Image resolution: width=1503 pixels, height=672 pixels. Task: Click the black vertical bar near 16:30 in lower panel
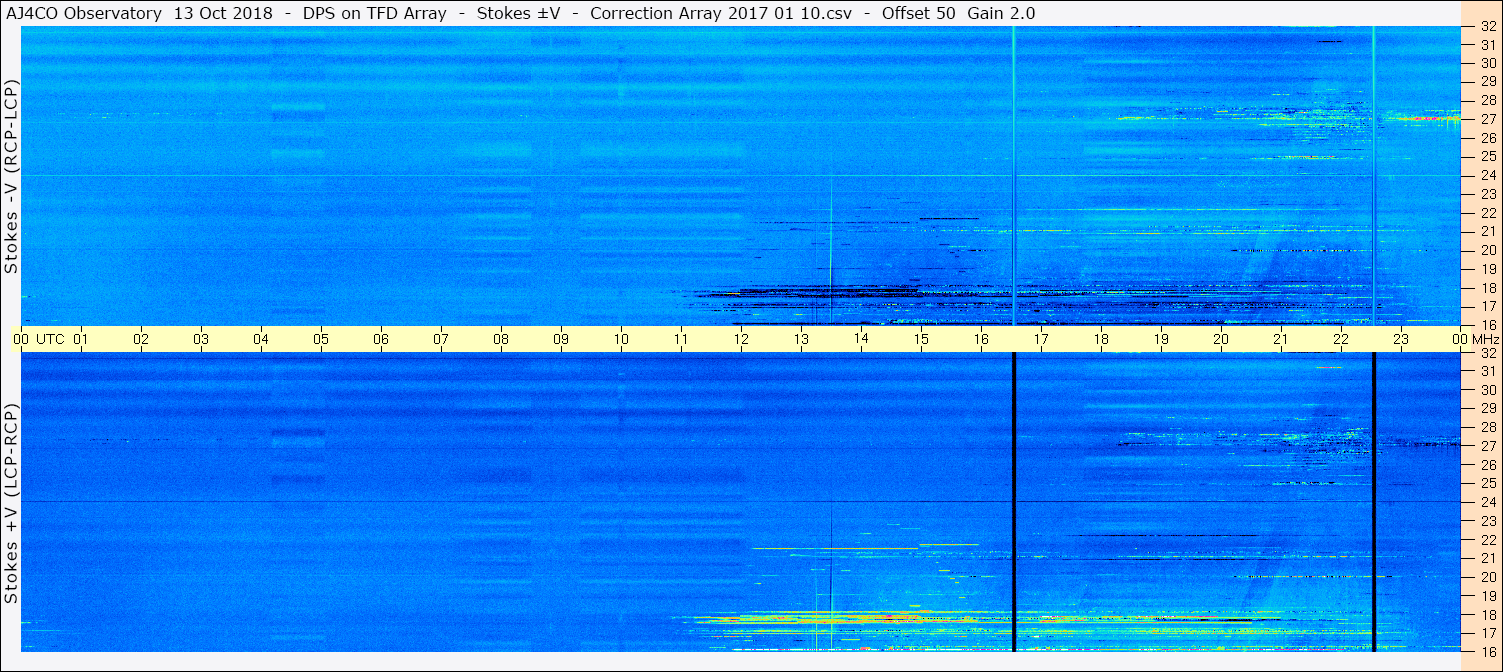point(1014,502)
